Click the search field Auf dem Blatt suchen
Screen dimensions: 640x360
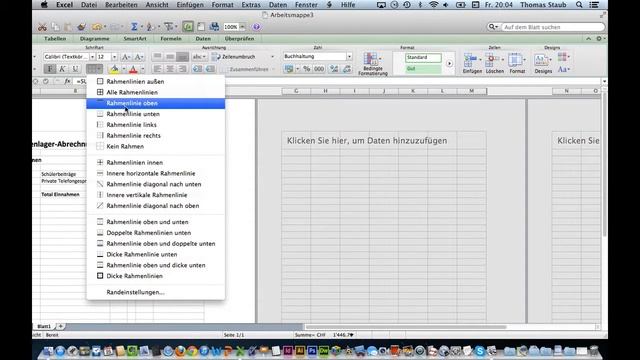553,27
